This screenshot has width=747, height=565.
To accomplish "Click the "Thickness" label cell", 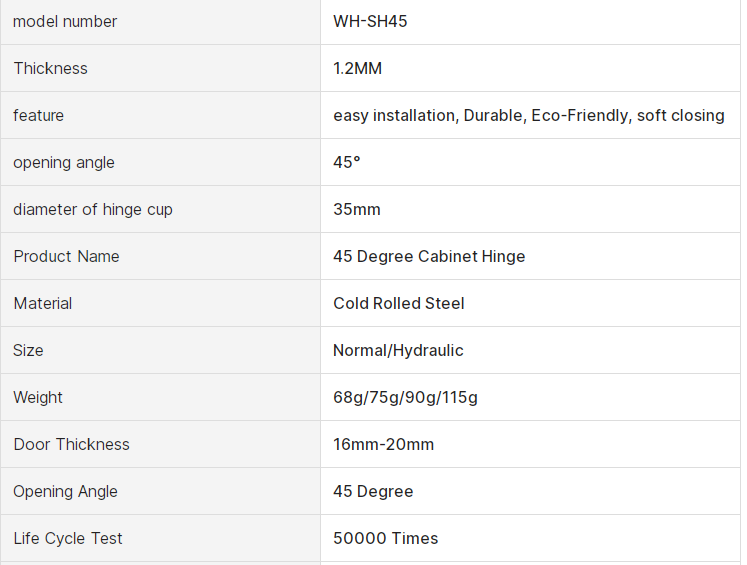I will (x=50, y=68).
